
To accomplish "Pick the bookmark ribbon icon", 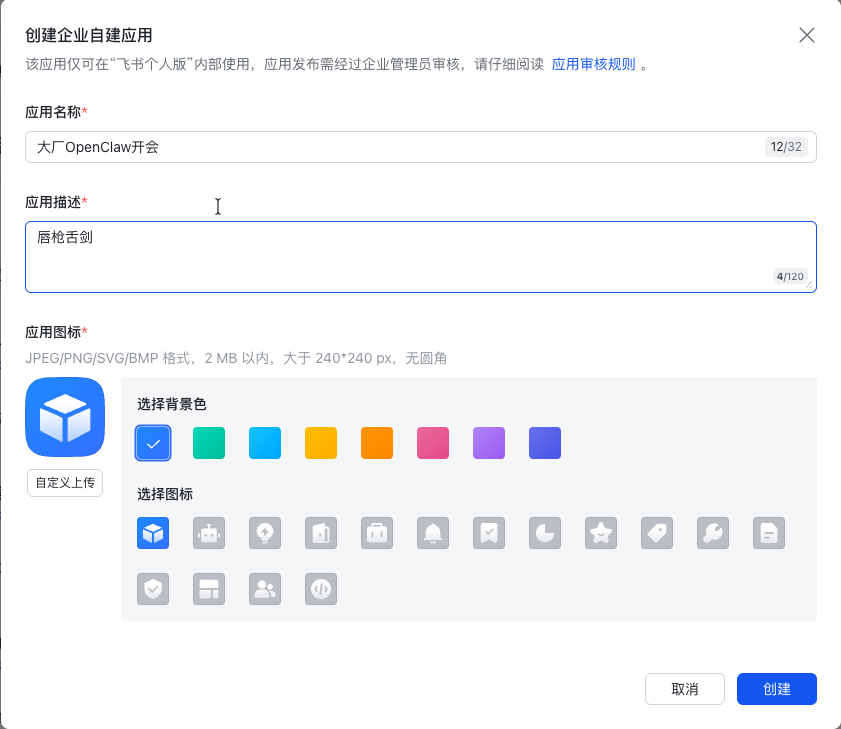I will pyautogui.click(x=489, y=533).
